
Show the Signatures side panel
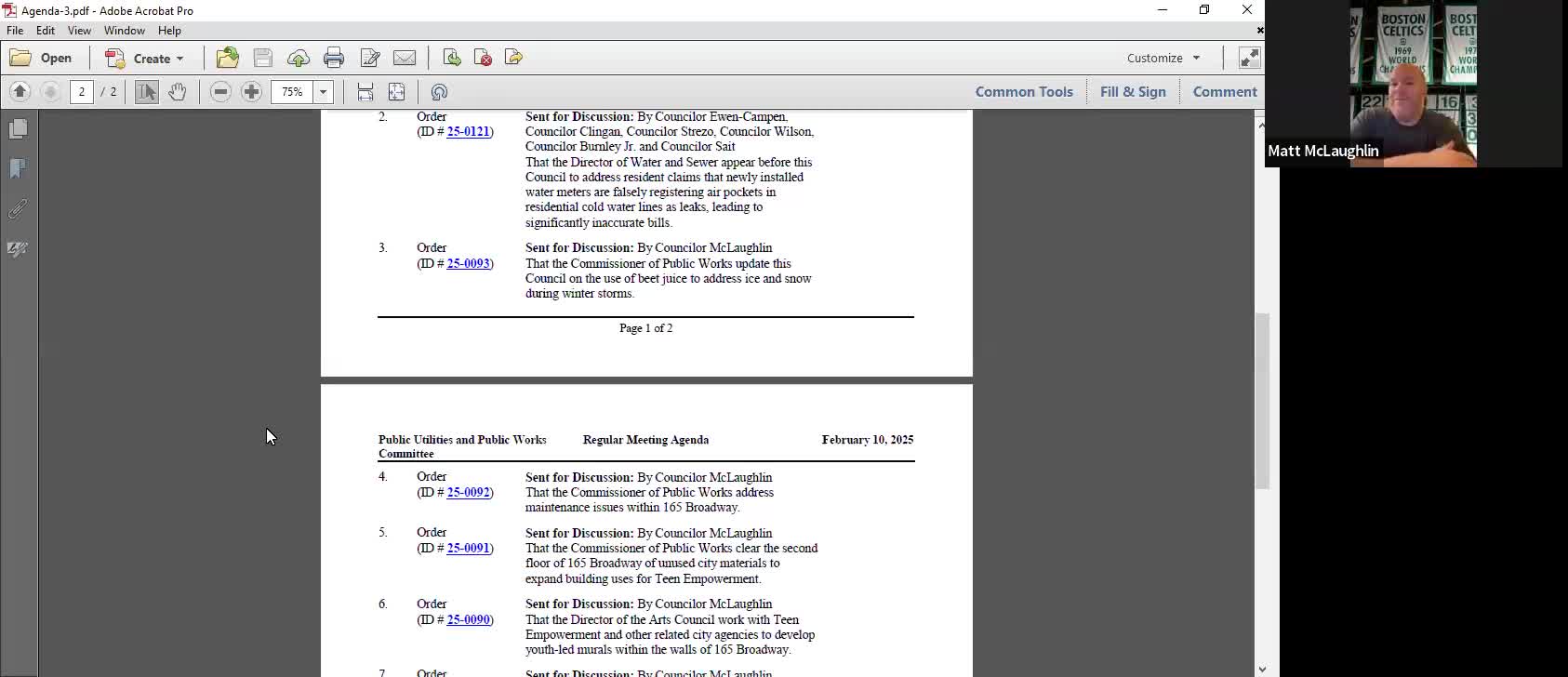click(x=18, y=249)
